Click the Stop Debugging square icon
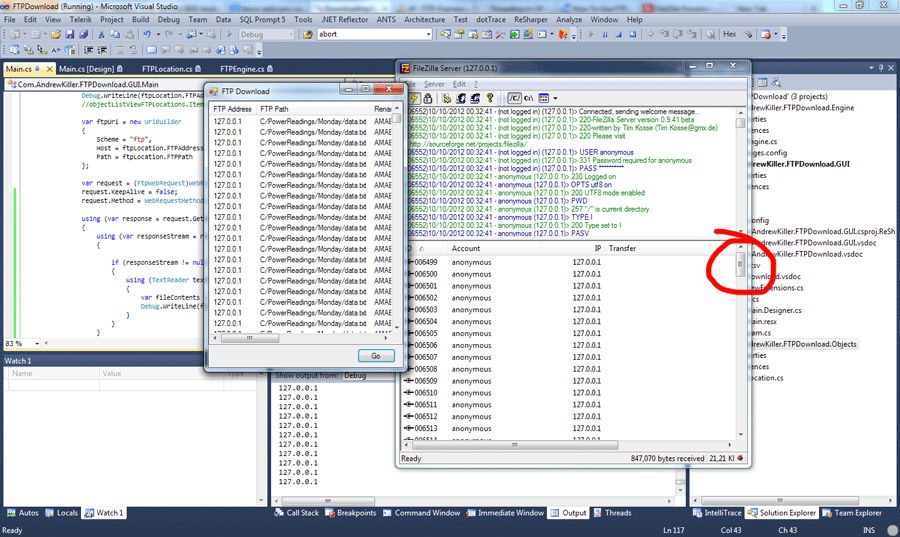 [619, 34]
